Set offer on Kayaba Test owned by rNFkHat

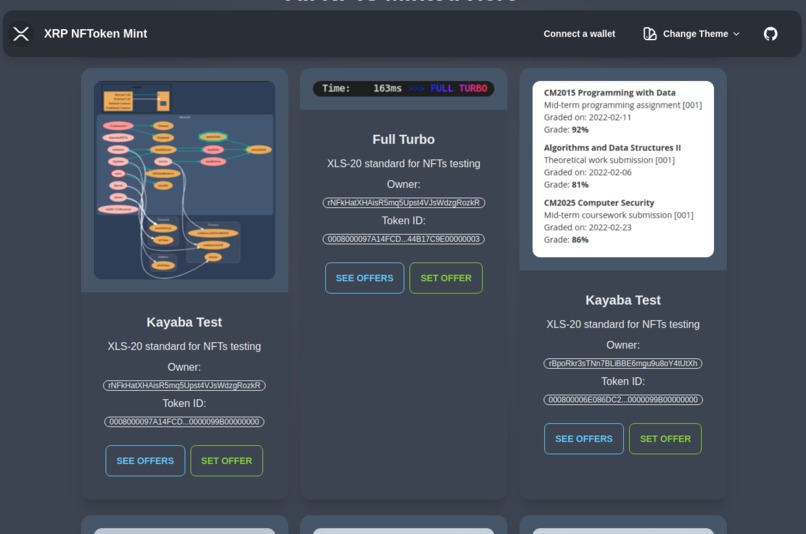pos(227,461)
